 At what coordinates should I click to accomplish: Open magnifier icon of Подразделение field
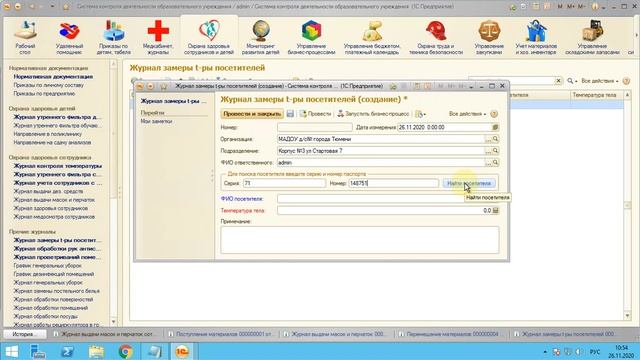495,151
